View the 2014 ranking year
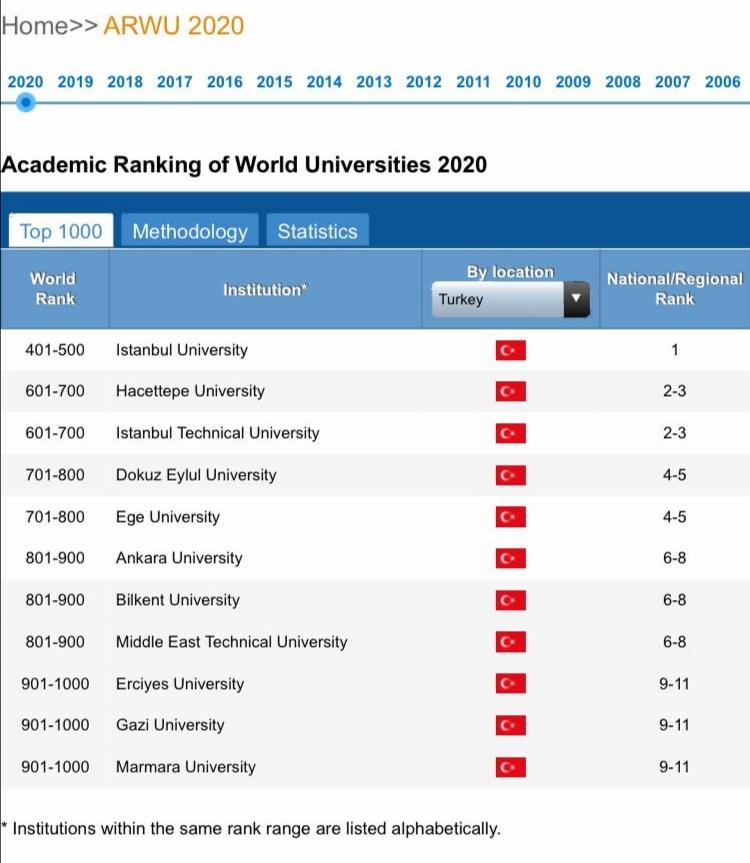The image size is (750, 863). (324, 82)
